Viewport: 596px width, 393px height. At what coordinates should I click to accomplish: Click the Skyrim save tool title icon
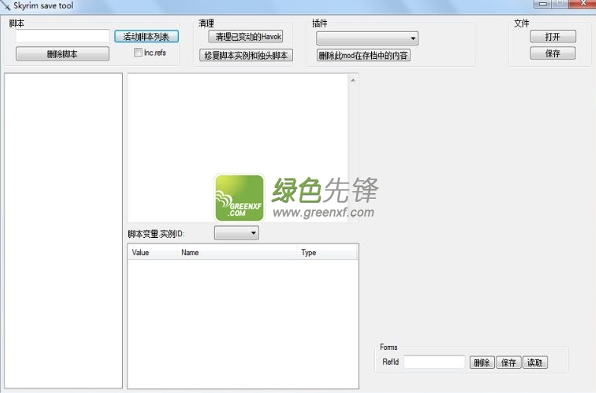(5, 5)
